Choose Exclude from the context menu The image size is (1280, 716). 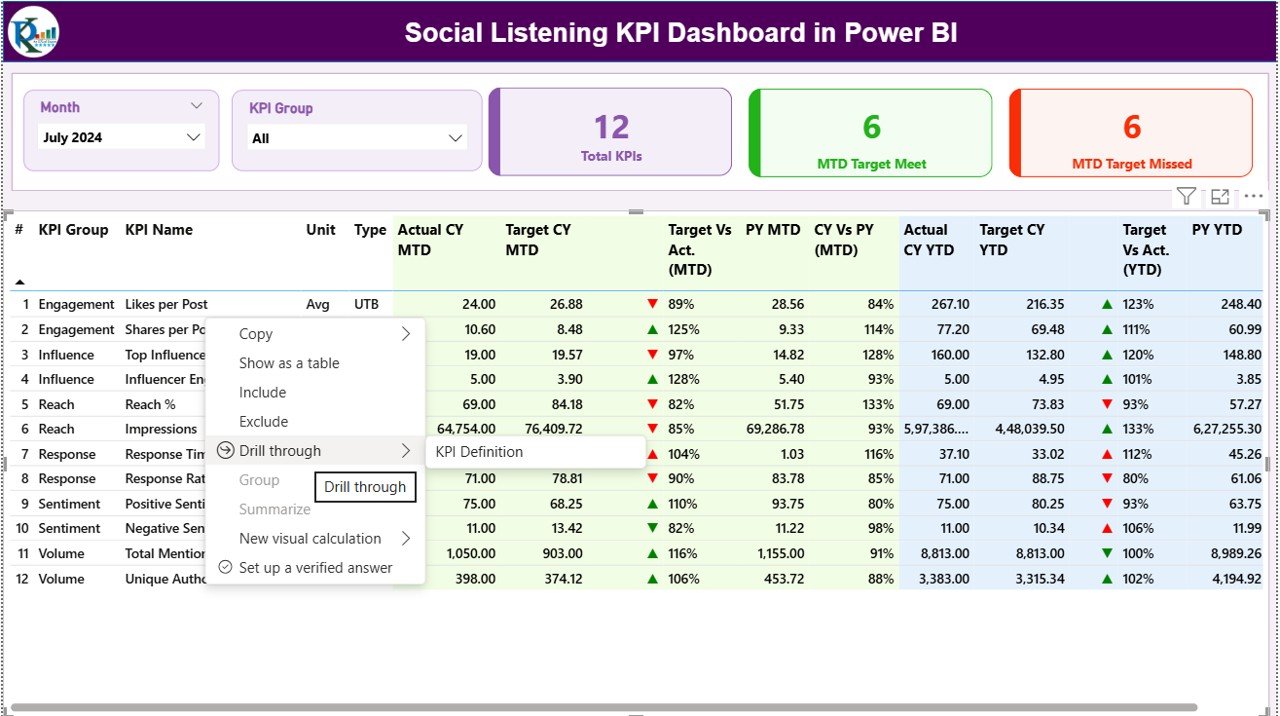(263, 421)
